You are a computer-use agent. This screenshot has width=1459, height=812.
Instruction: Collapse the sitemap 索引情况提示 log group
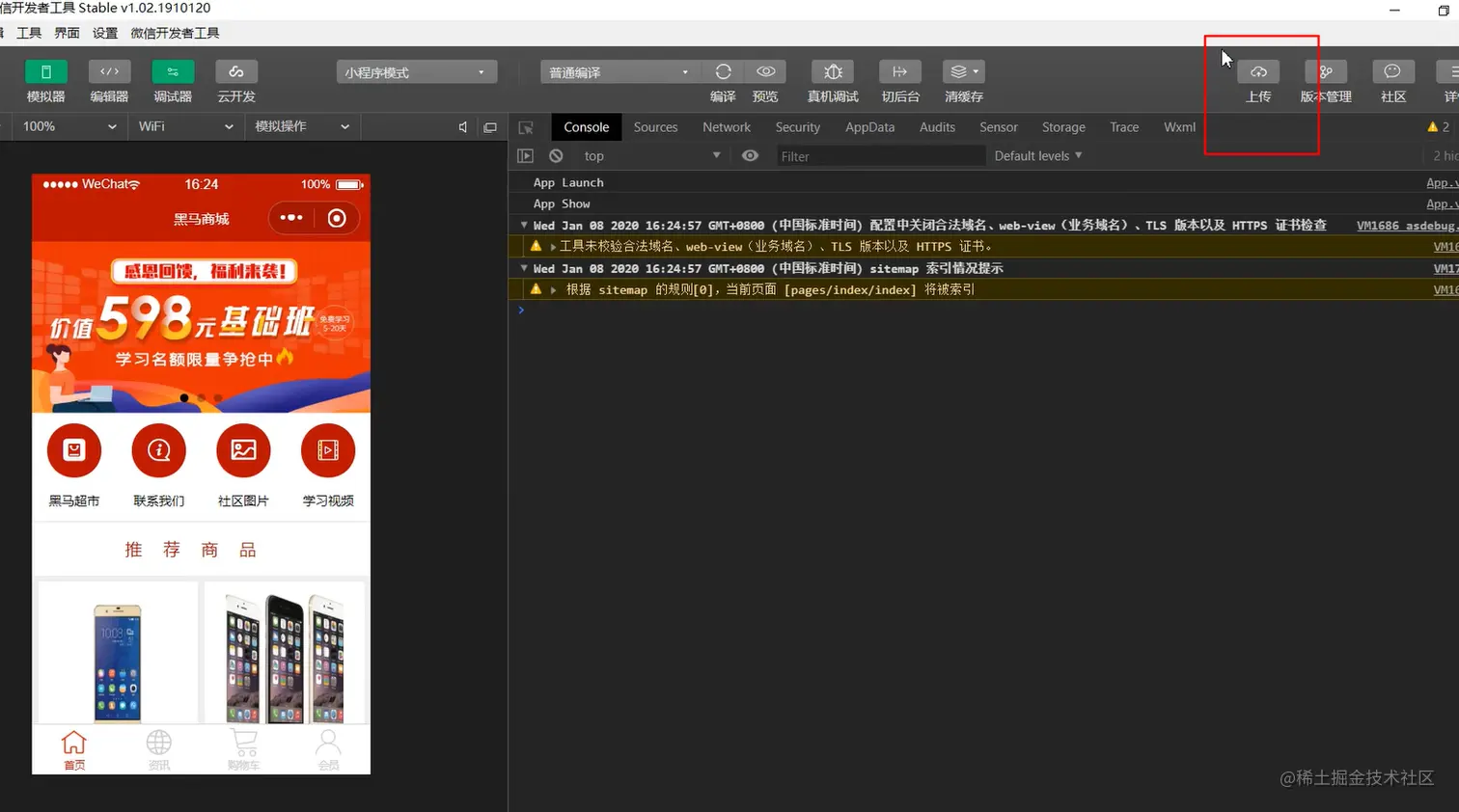(x=524, y=268)
